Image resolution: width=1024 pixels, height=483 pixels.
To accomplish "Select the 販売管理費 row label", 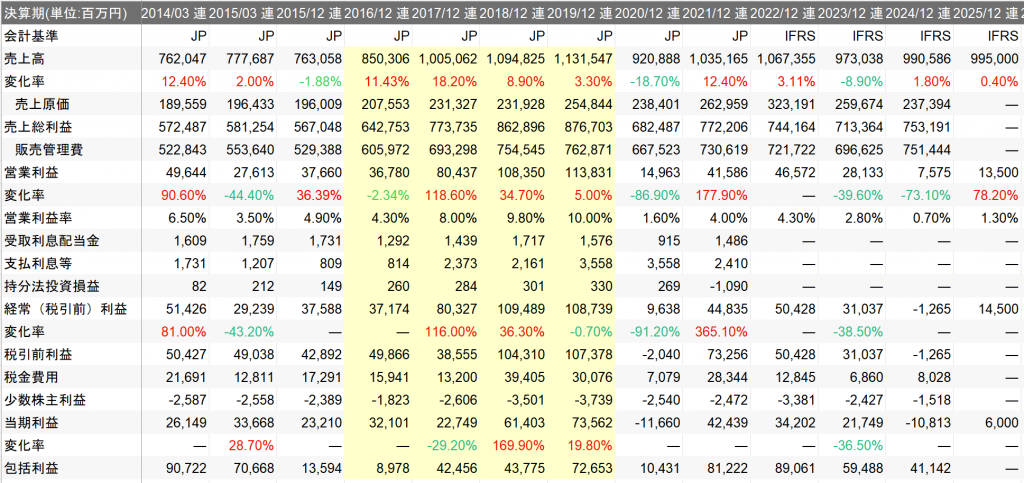I will (43, 148).
